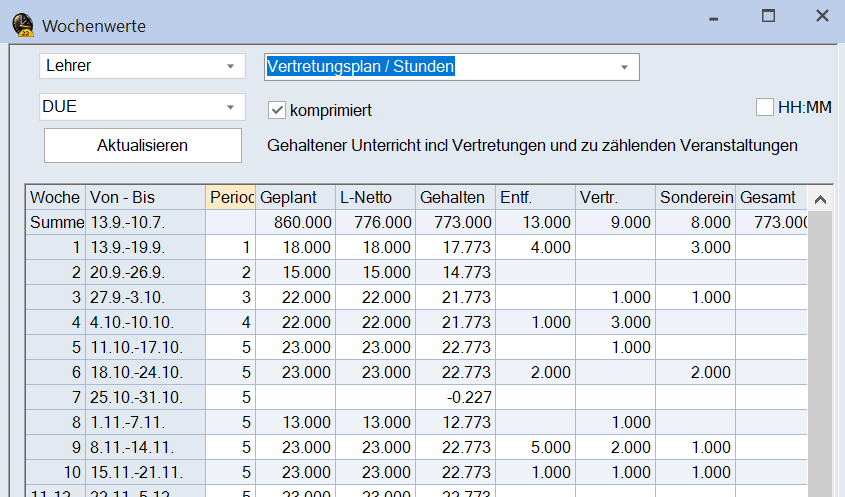Maximize the Wochenwerte window
This screenshot has height=497, width=845.
(768, 17)
